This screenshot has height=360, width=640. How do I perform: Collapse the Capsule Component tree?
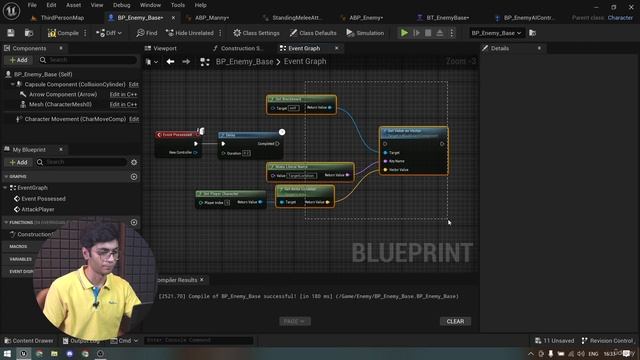pyautogui.click(x=12, y=84)
